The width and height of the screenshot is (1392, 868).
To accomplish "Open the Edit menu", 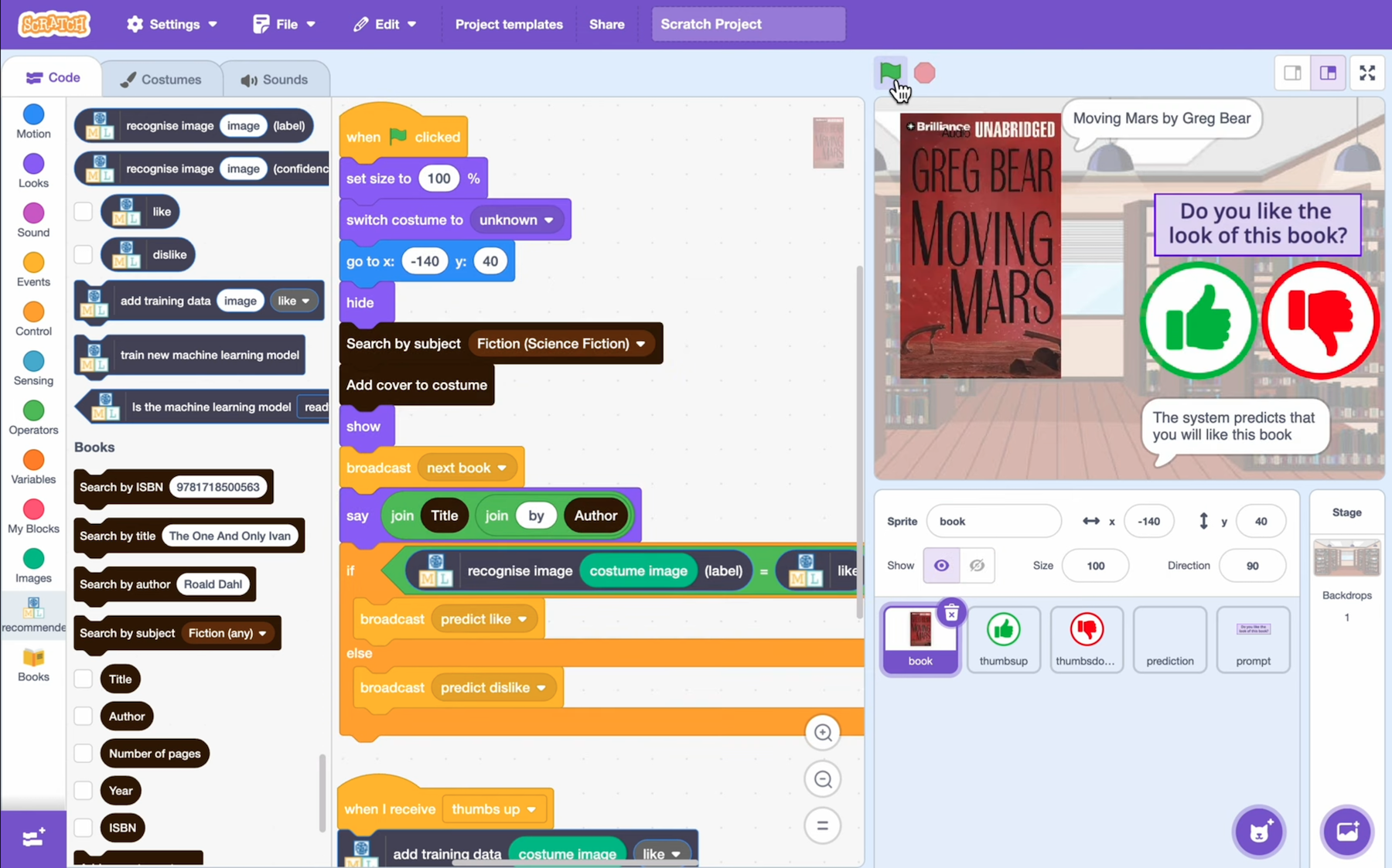I will [x=385, y=24].
